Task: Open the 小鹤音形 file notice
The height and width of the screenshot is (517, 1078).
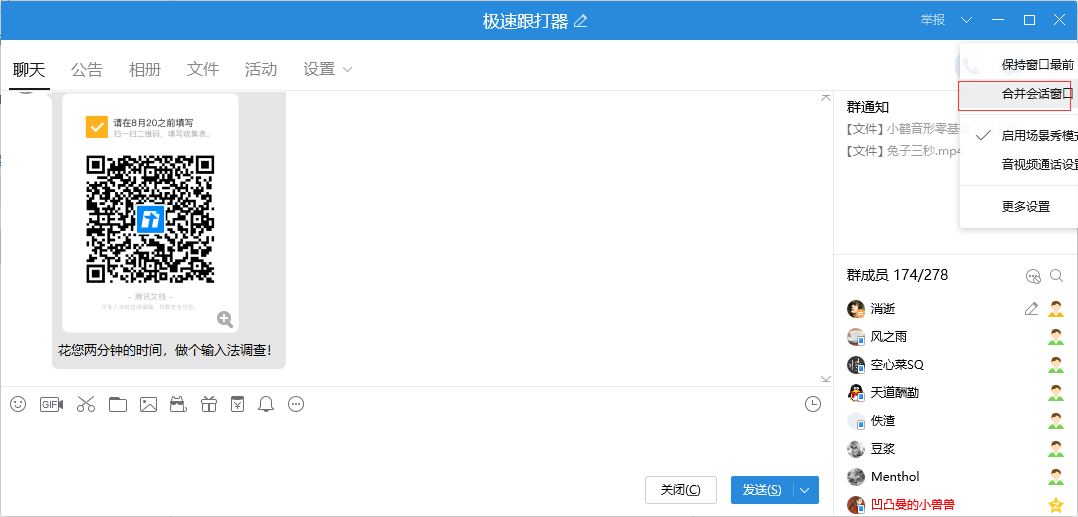Action: (x=902, y=129)
